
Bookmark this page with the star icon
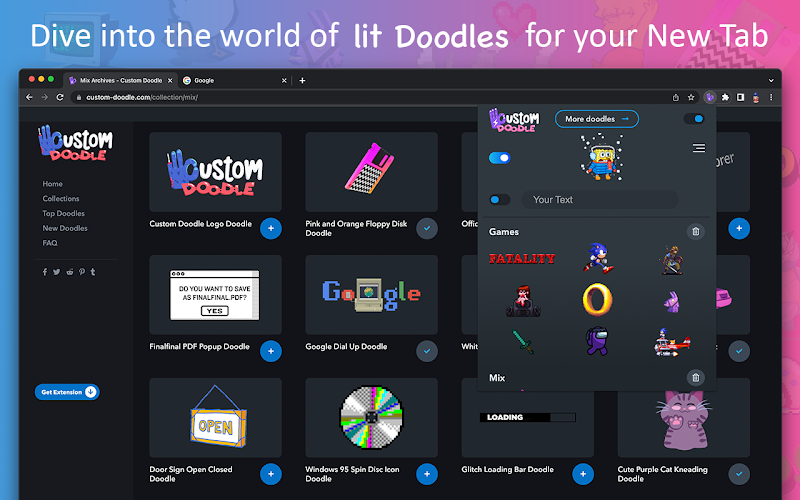(x=691, y=97)
